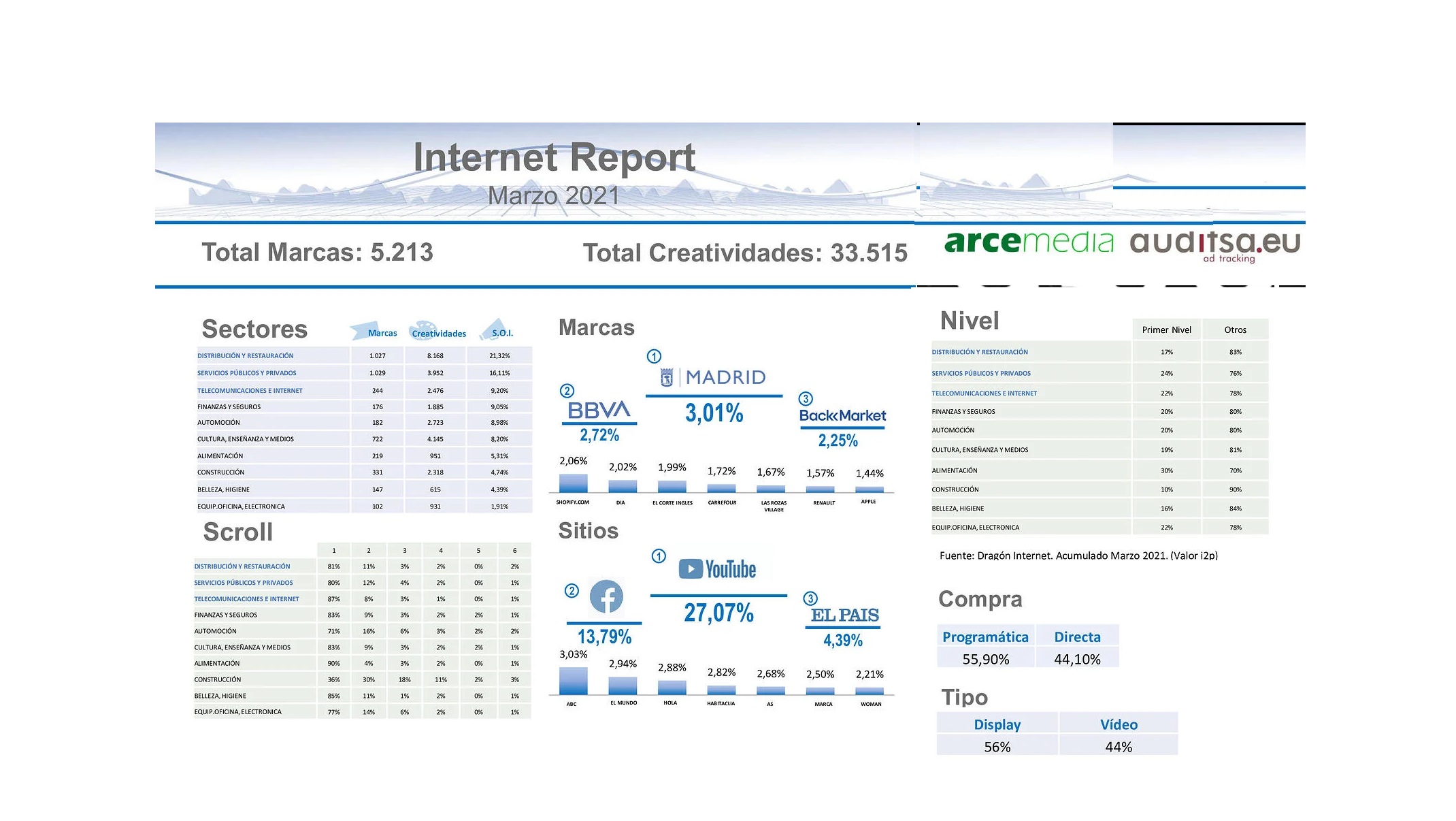Click the circled number 1 above Madrid
This screenshot has width=1456, height=821.
tap(654, 356)
